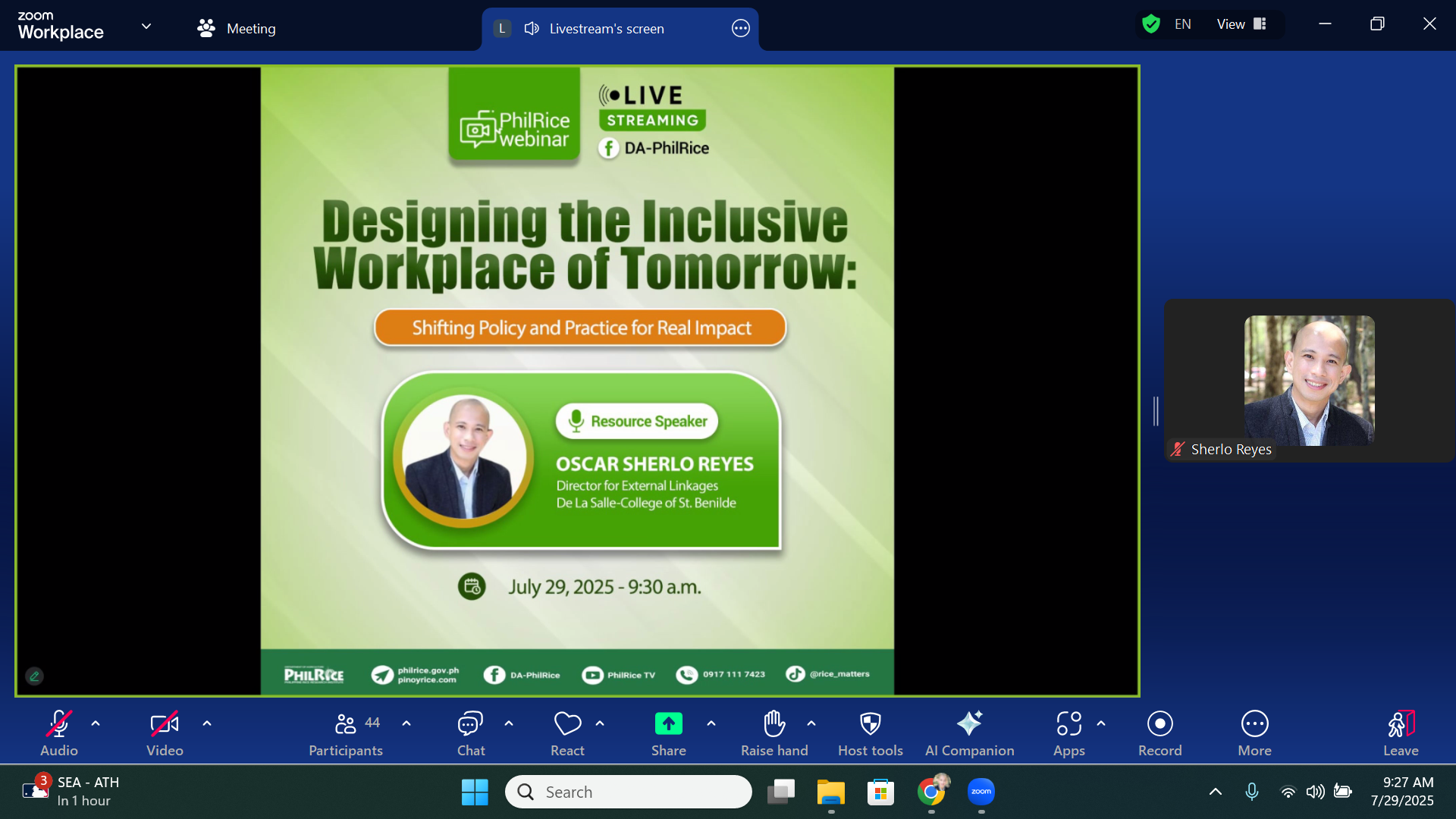The image size is (1456, 819).
Task: Open Zoom Workplace dropdown chevron
Action: pos(146,27)
